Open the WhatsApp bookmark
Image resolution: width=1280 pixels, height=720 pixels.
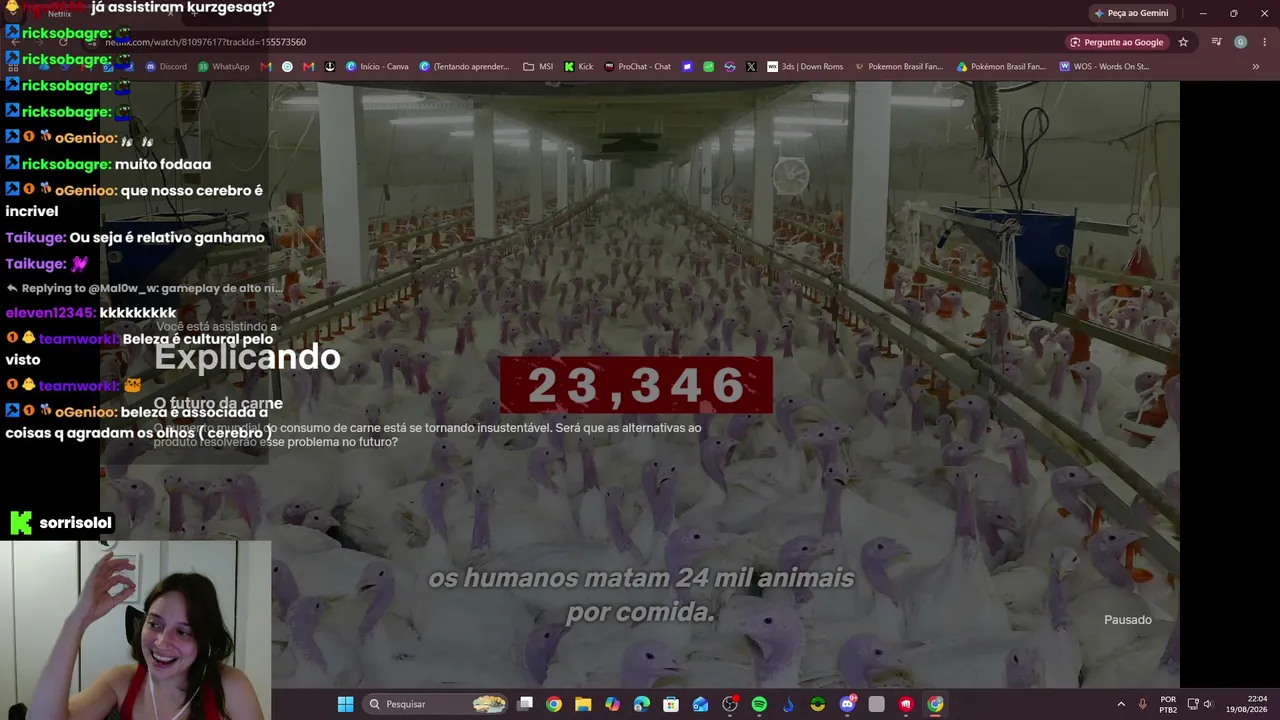point(223,67)
